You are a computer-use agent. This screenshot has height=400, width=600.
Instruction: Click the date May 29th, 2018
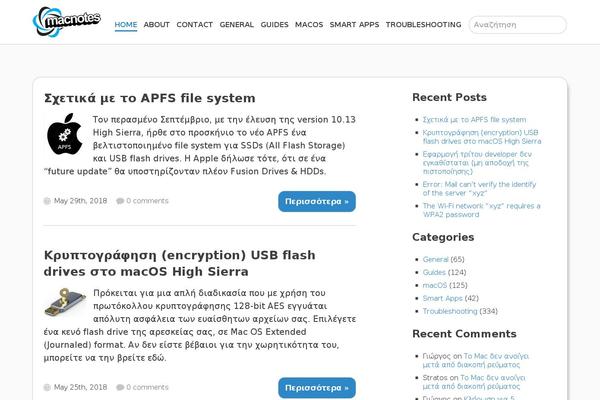coord(80,201)
